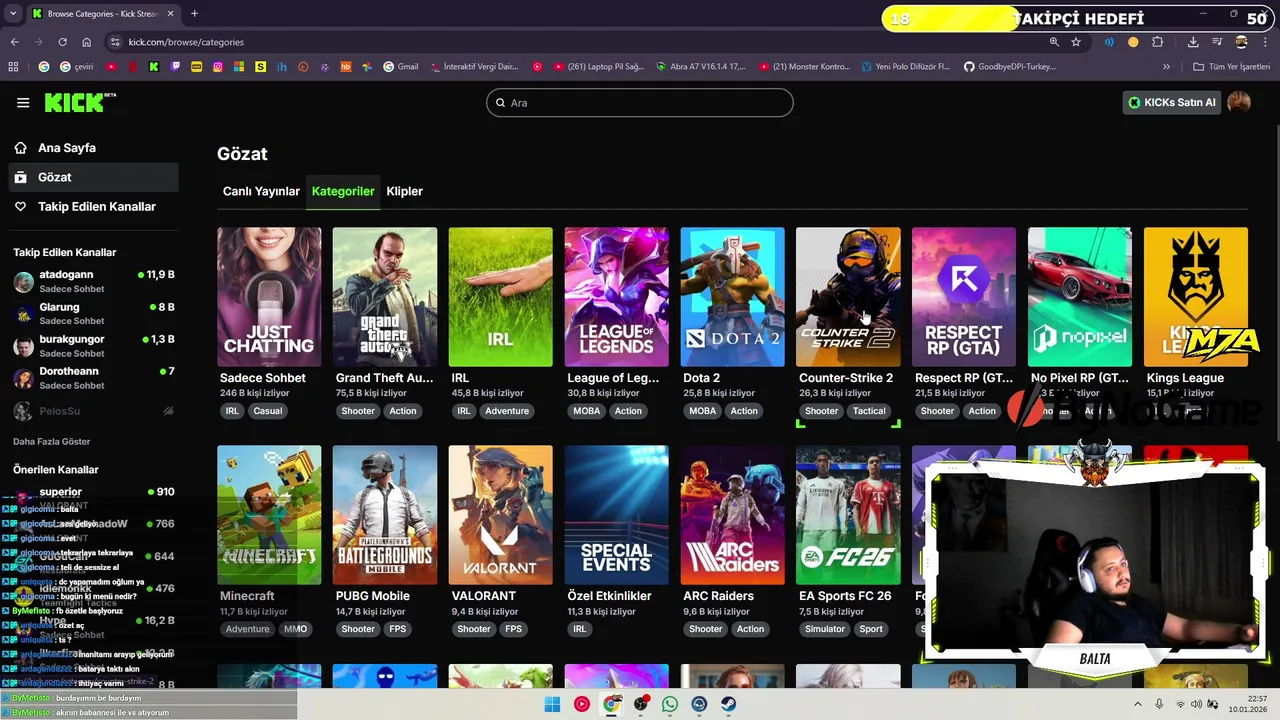Open the Windows Start menu

pyautogui.click(x=552, y=704)
